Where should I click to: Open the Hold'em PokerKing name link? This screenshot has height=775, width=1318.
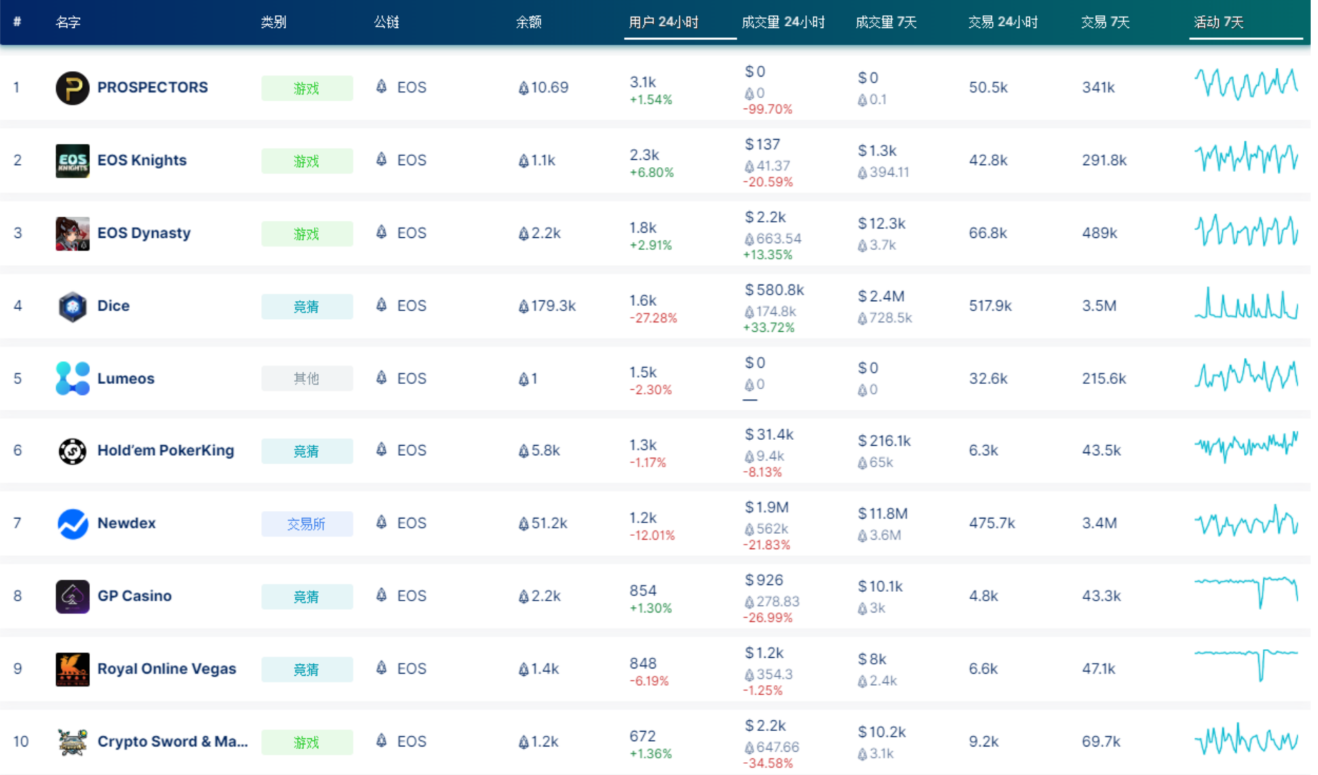point(166,451)
